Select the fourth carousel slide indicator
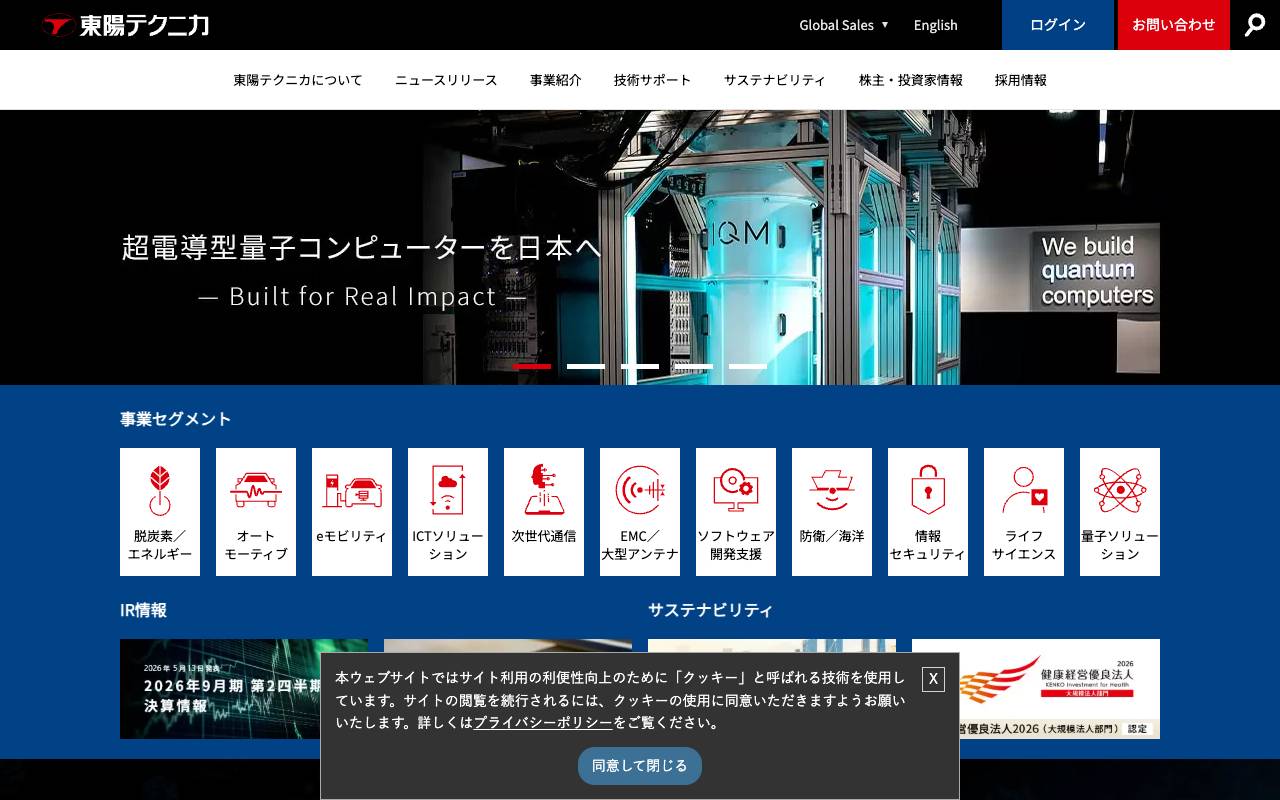The image size is (1280, 800). point(694,366)
